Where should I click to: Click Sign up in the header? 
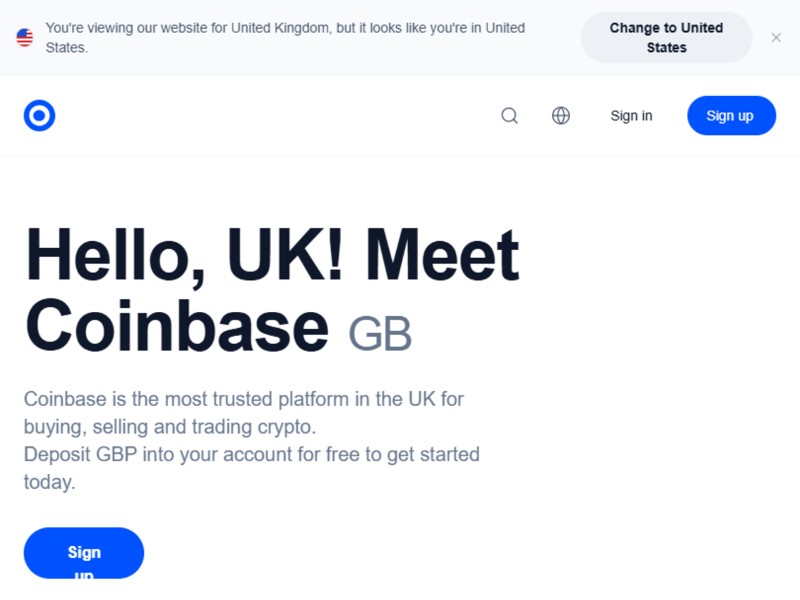pyautogui.click(x=731, y=116)
